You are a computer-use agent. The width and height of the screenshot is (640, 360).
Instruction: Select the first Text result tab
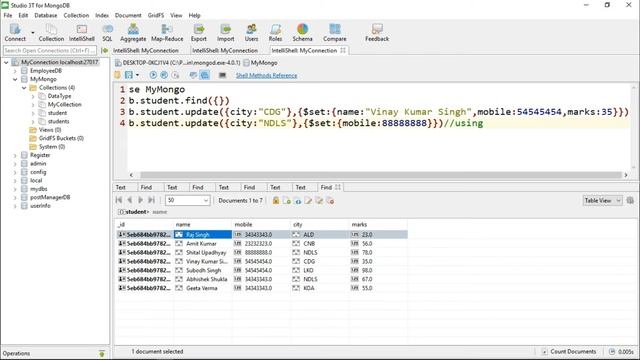(x=120, y=187)
